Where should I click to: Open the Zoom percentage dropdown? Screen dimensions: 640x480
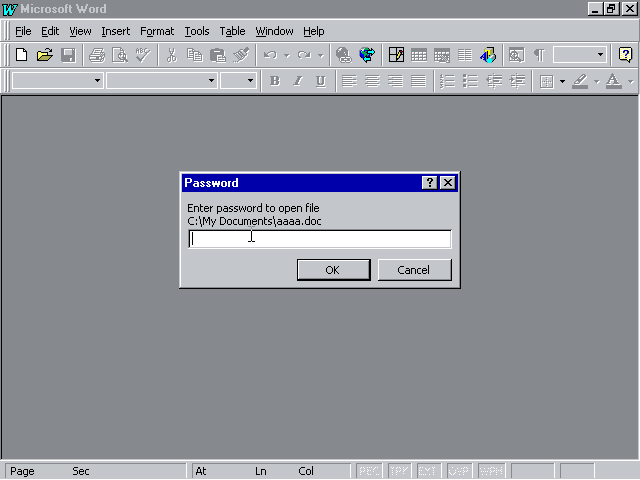(600, 55)
